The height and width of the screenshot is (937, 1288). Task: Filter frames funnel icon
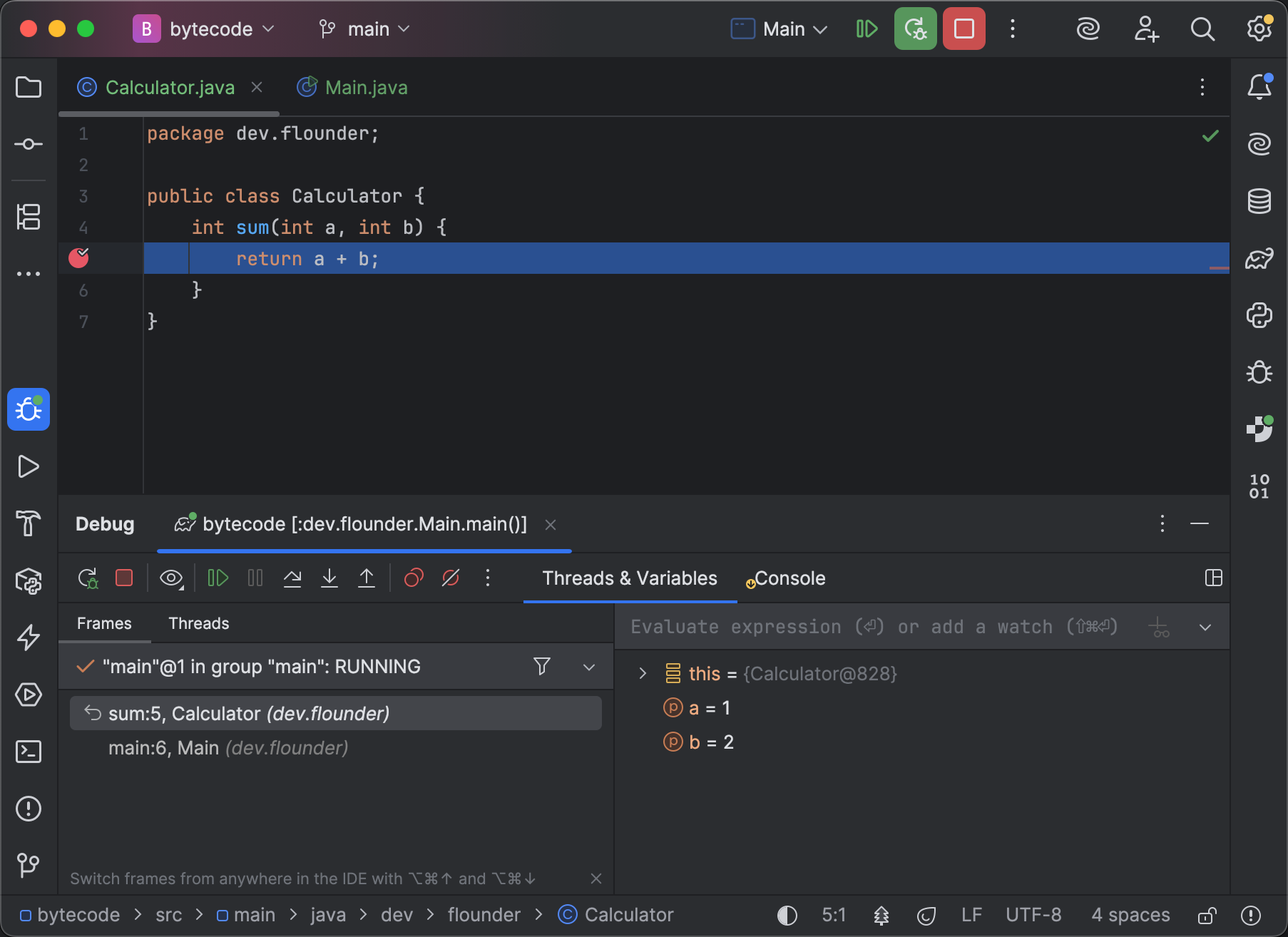[x=542, y=667]
